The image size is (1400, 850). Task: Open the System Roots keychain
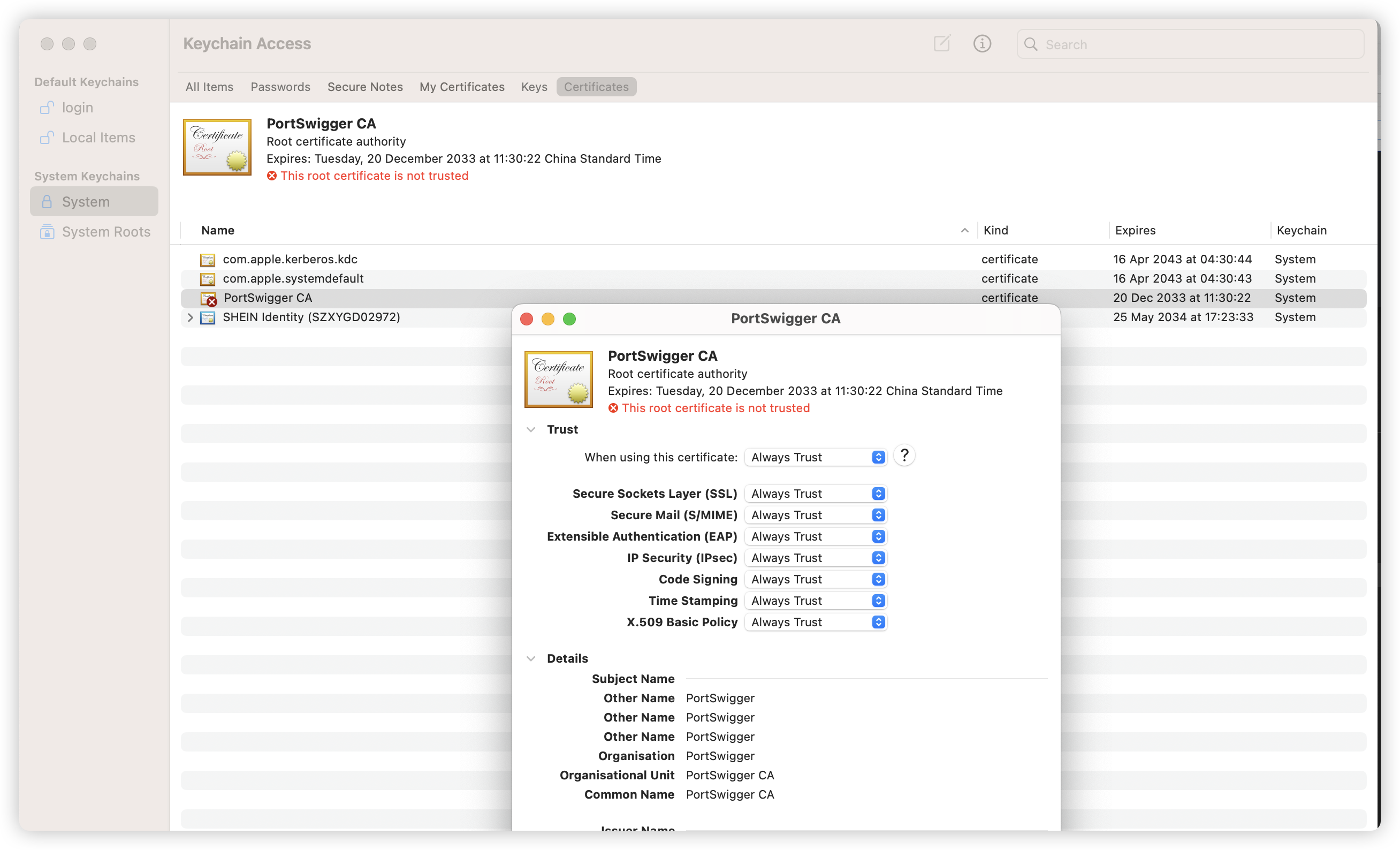pyautogui.click(x=105, y=232)
